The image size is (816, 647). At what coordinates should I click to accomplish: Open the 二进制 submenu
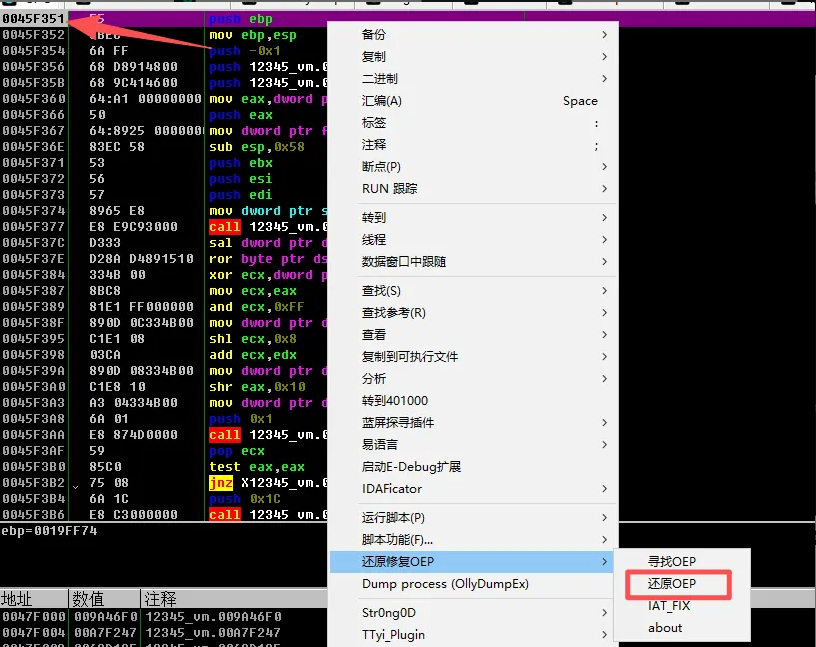click(473, 79)
